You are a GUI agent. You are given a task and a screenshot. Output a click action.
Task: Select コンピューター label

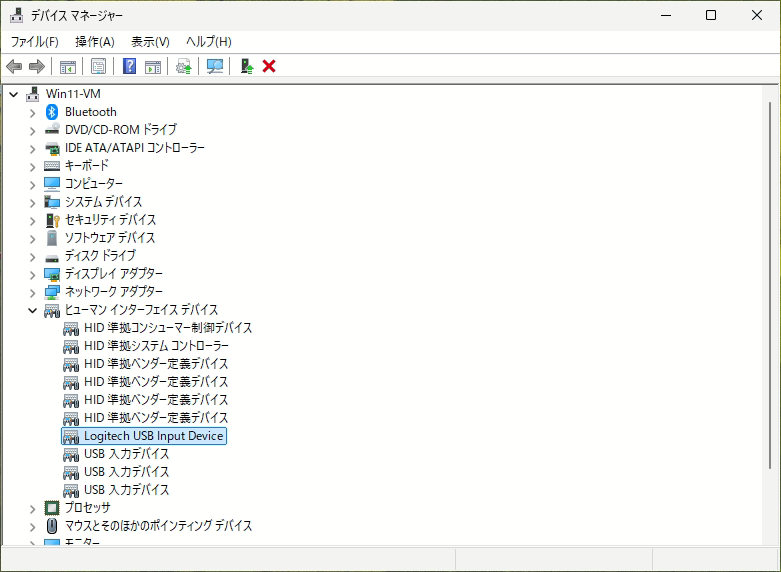(x=94, y=184)
